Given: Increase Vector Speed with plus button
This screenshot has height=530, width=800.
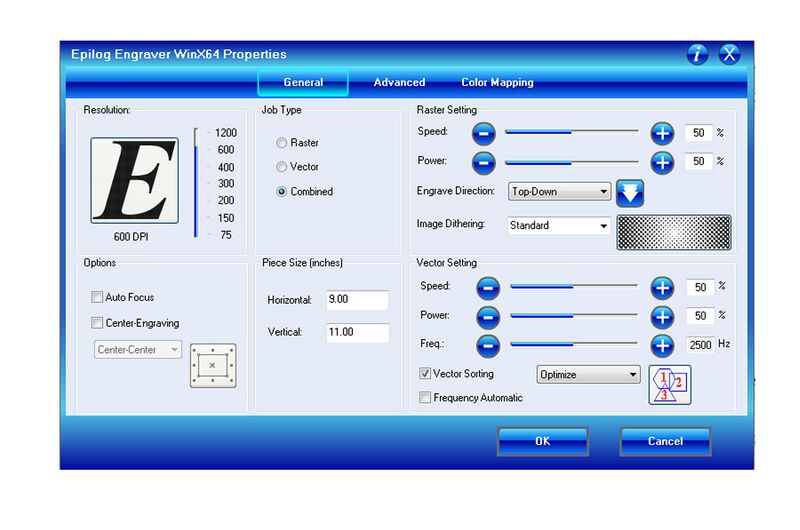Looking at the screenshot, I should pyautogui.click(x=662, y=288).
